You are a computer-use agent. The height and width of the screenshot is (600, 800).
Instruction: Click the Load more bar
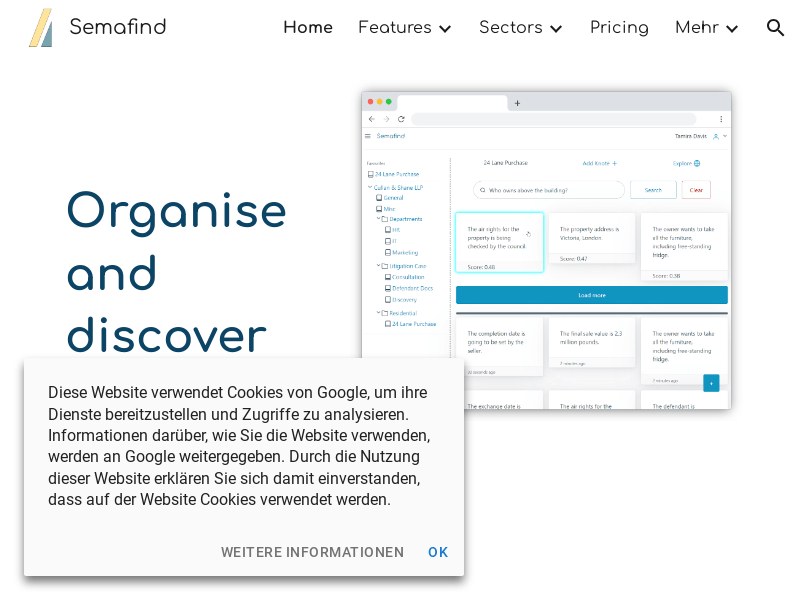pyautogui.click(x=591, y=295)
